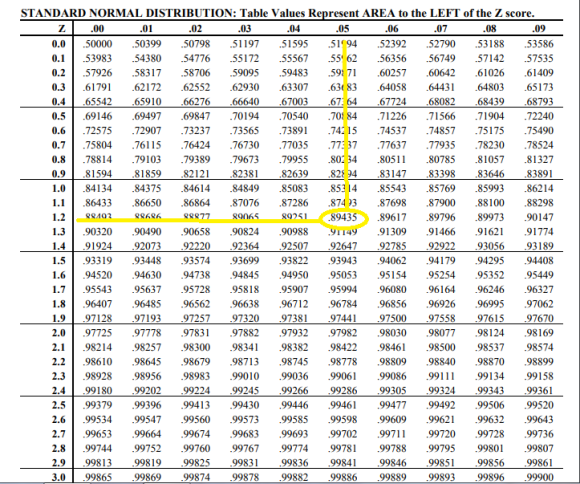Select the .00 column header

pyautogui.click(x=97, y=28)
